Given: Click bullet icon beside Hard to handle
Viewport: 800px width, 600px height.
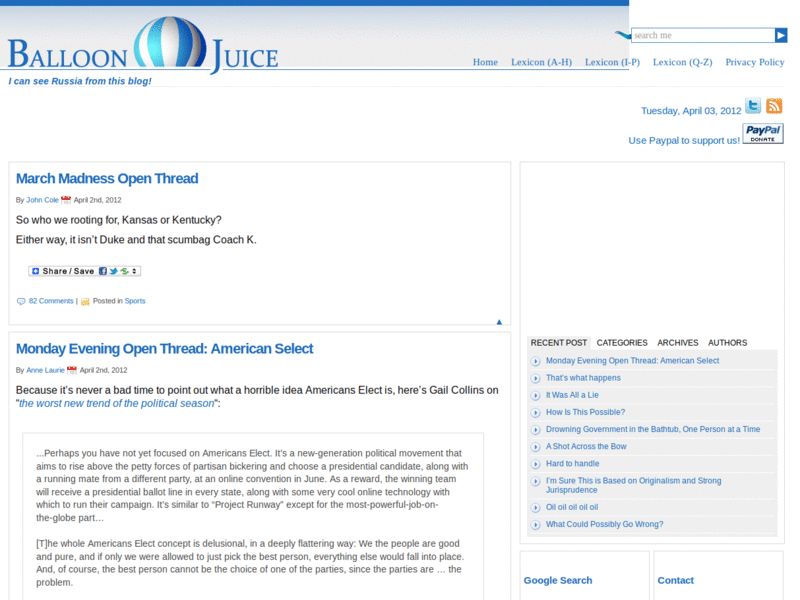Looking at the screenshot, I should [x=535, y=464].
